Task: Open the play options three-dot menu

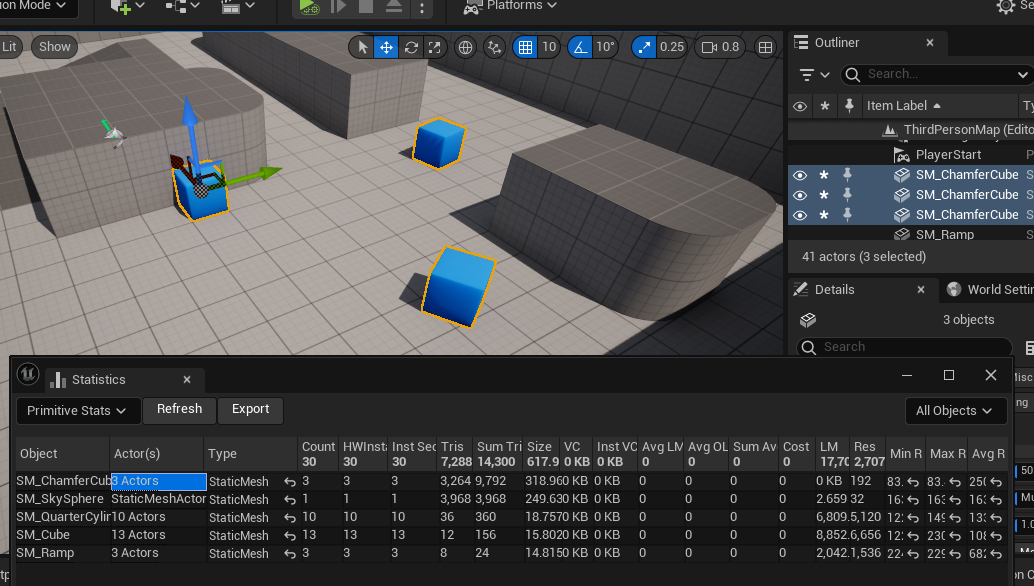Action: 422,8
